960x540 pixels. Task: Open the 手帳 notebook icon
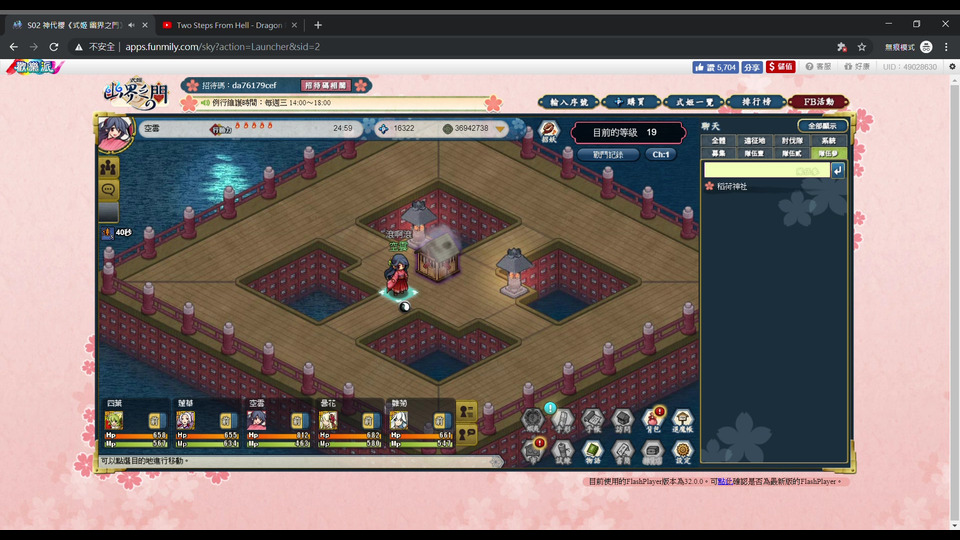click(x=593, y=420)
